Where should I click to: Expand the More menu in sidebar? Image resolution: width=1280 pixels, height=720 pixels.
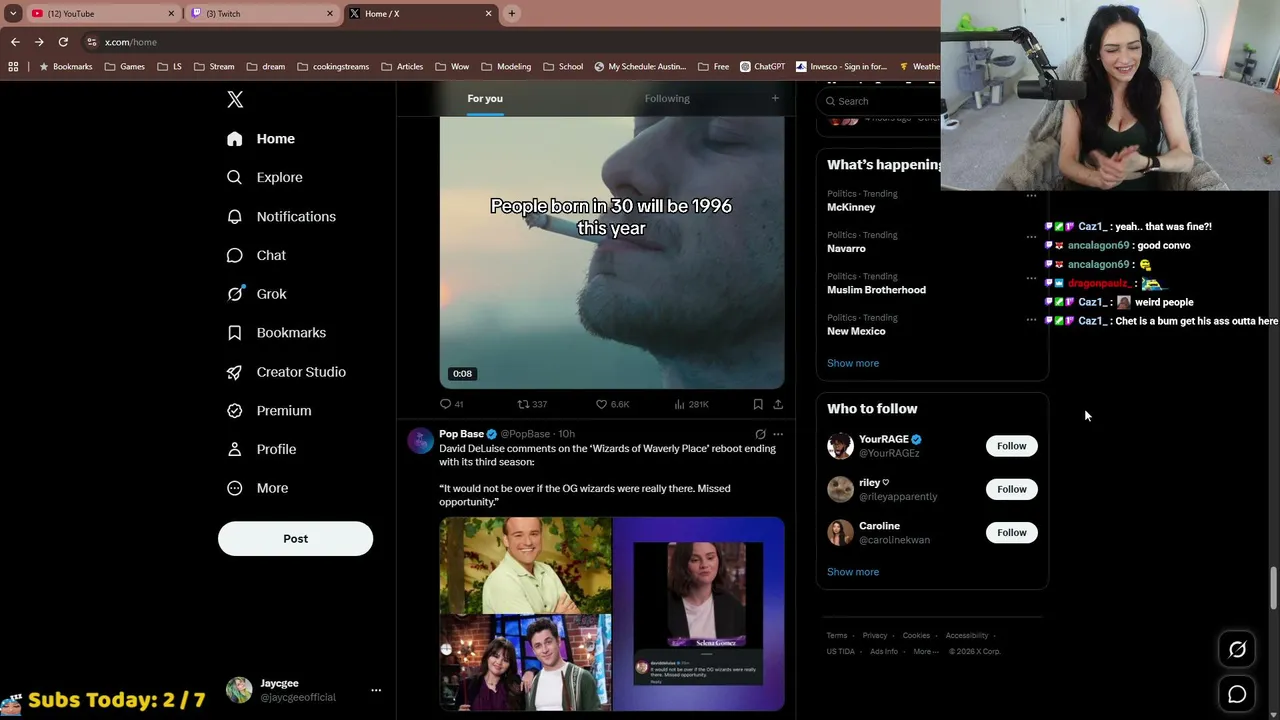click(258, 488)
